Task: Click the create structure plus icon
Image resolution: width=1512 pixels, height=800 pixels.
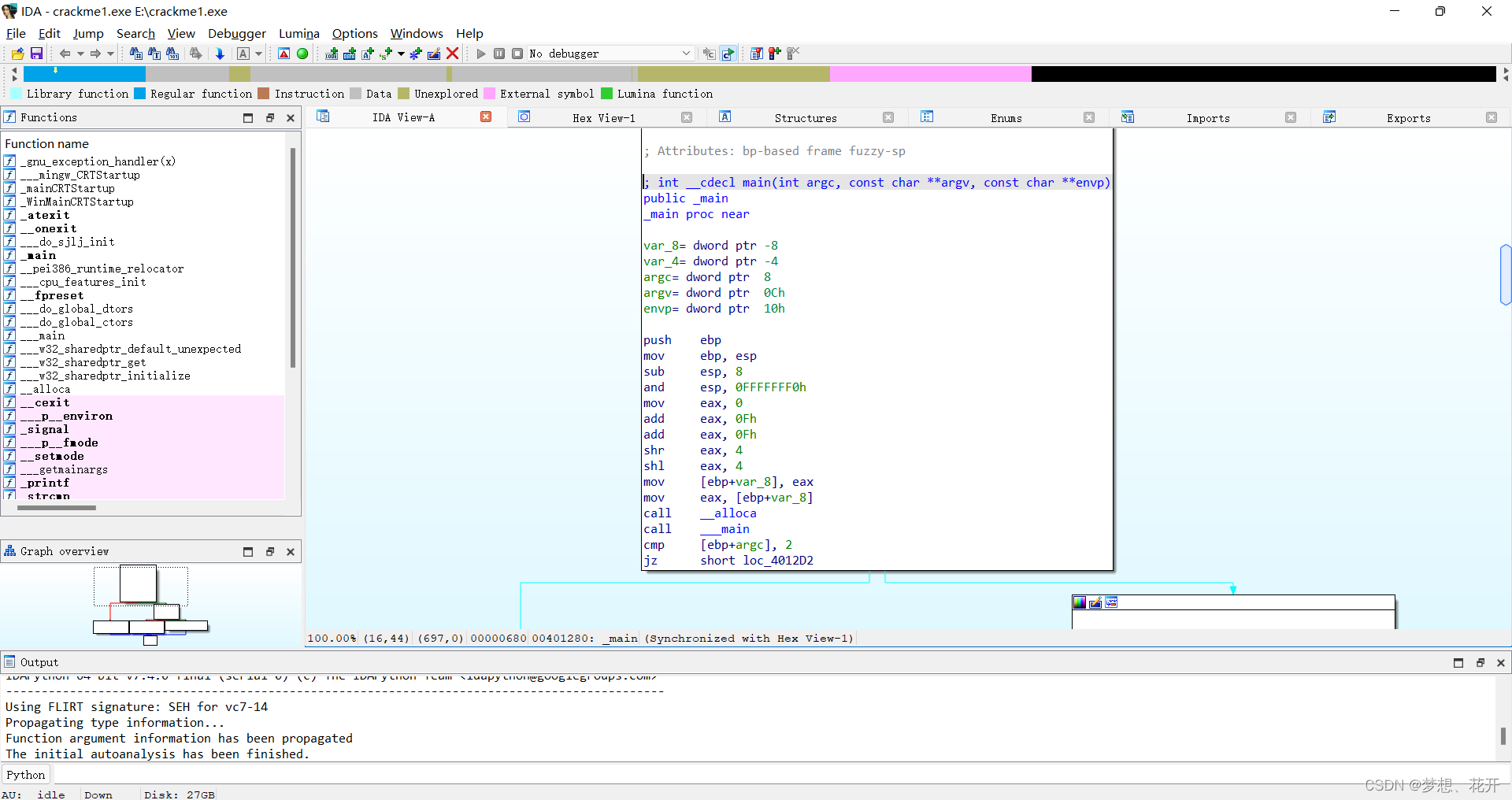Action: coord(386,54)
